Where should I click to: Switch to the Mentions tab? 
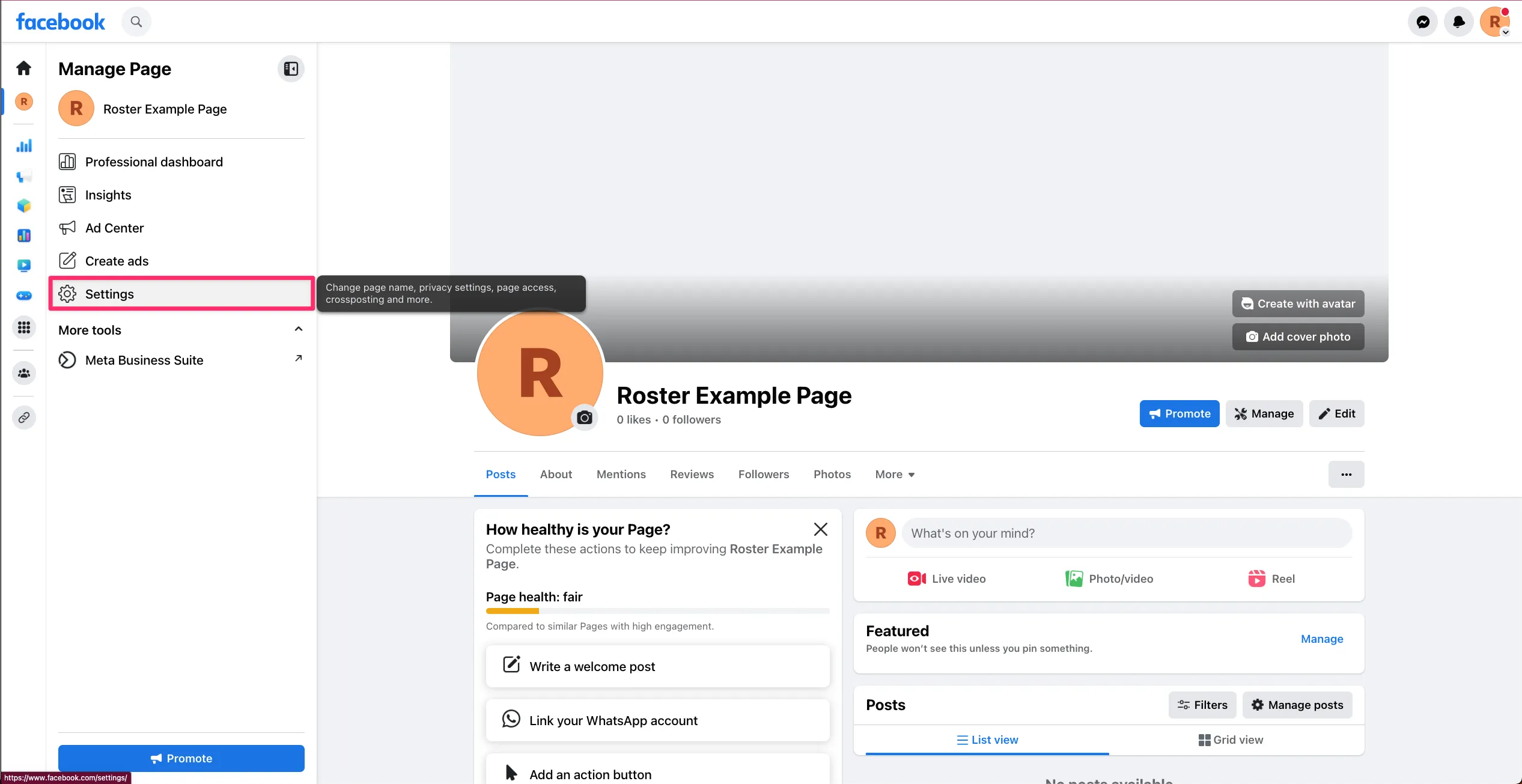point(621,475)
